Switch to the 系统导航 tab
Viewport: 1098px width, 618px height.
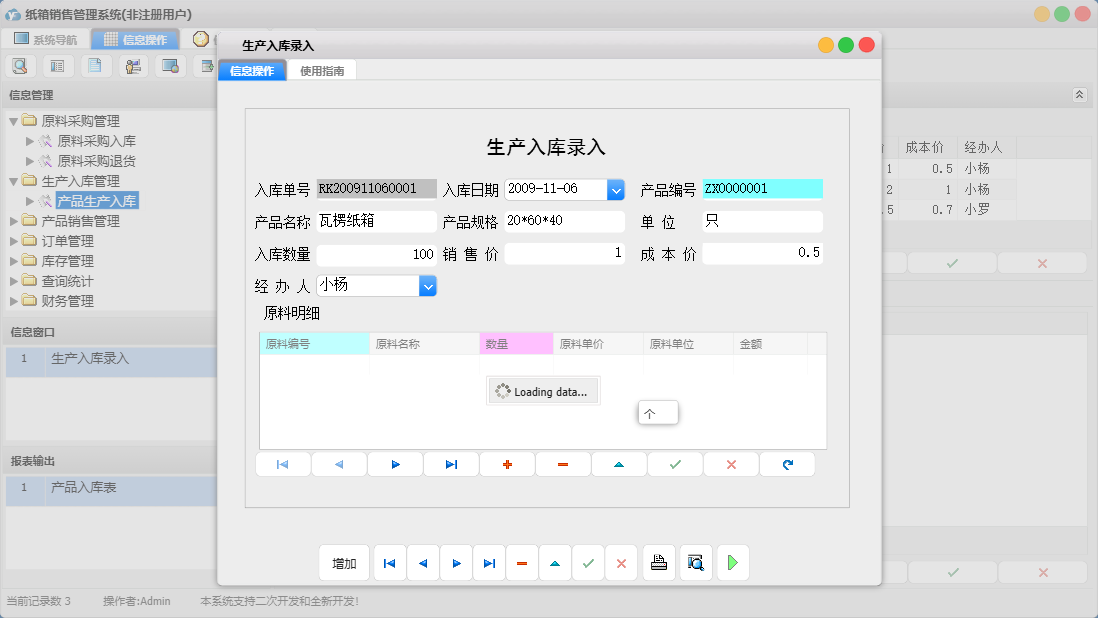click(52, 38)
